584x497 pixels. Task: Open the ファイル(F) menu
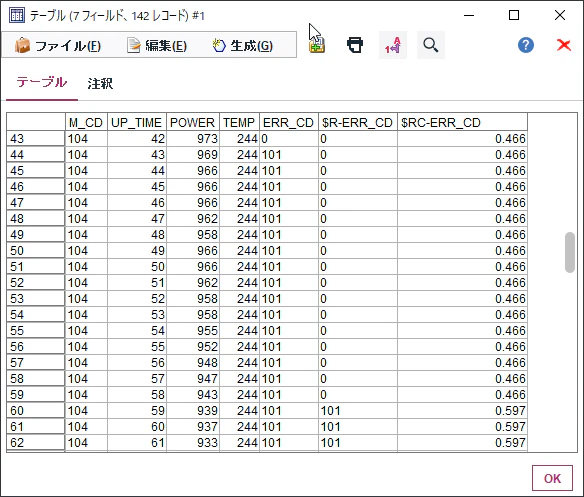point(58,46)
